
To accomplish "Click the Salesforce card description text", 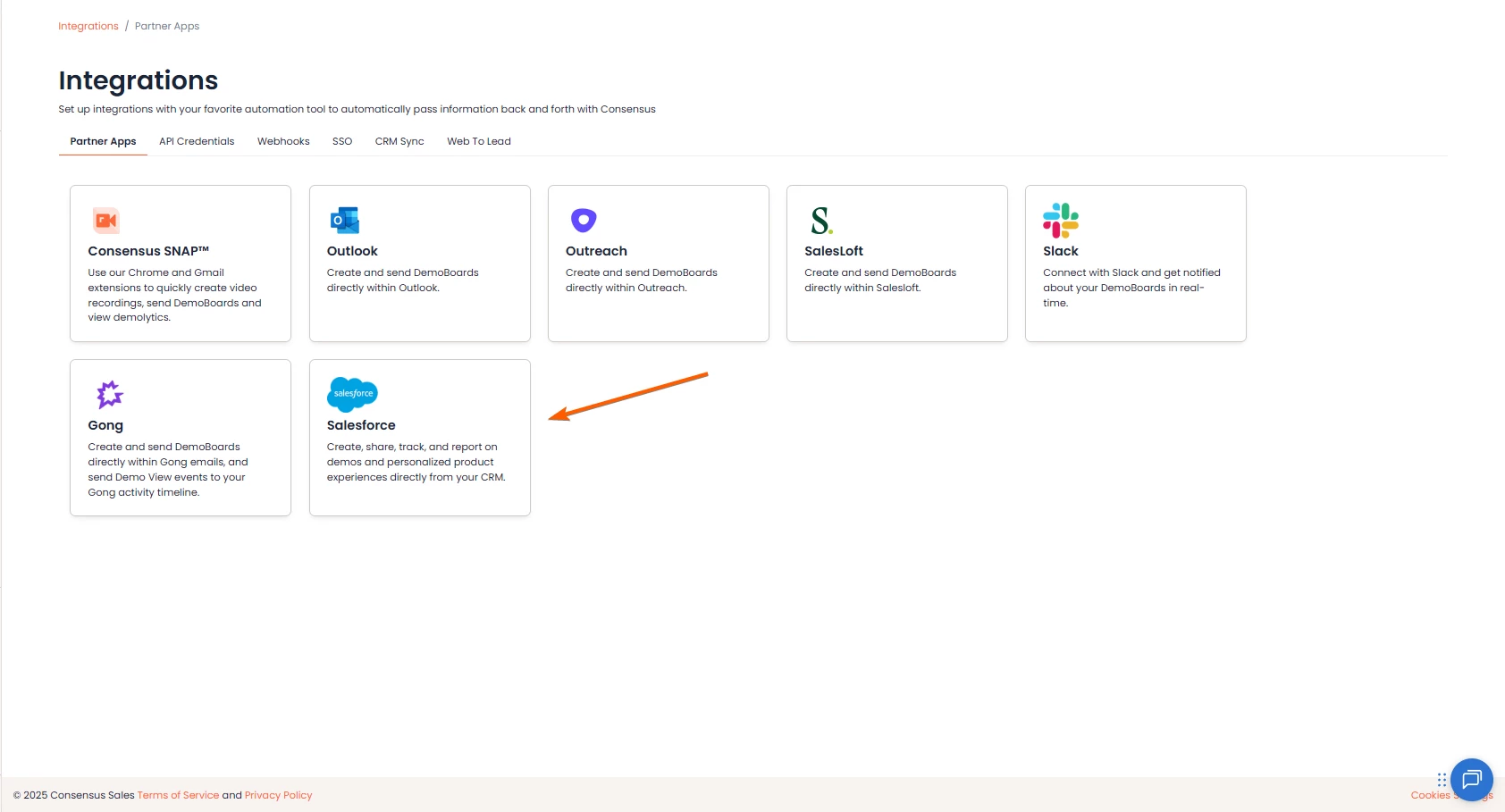I will pos(416,462).
